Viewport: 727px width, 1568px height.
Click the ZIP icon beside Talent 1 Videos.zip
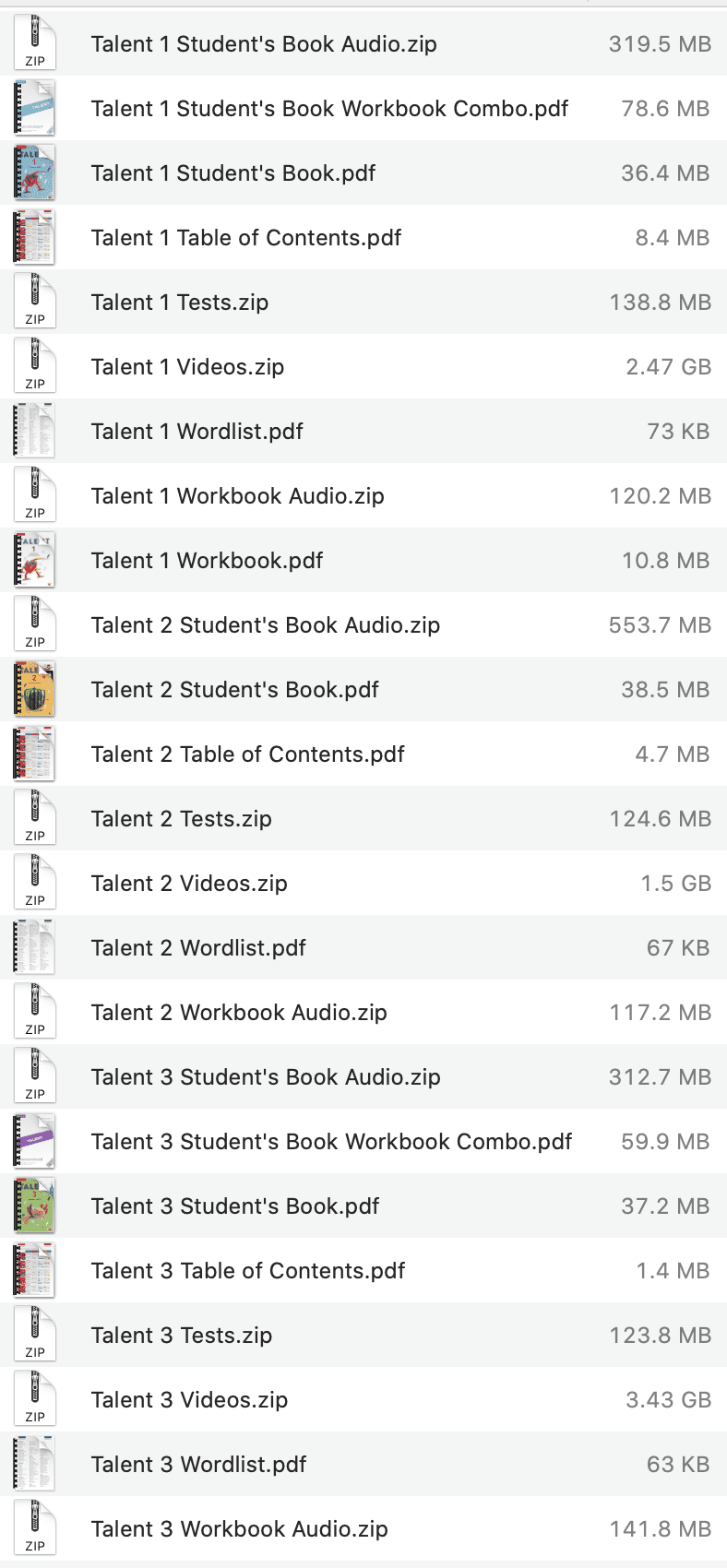pos(33,366)
